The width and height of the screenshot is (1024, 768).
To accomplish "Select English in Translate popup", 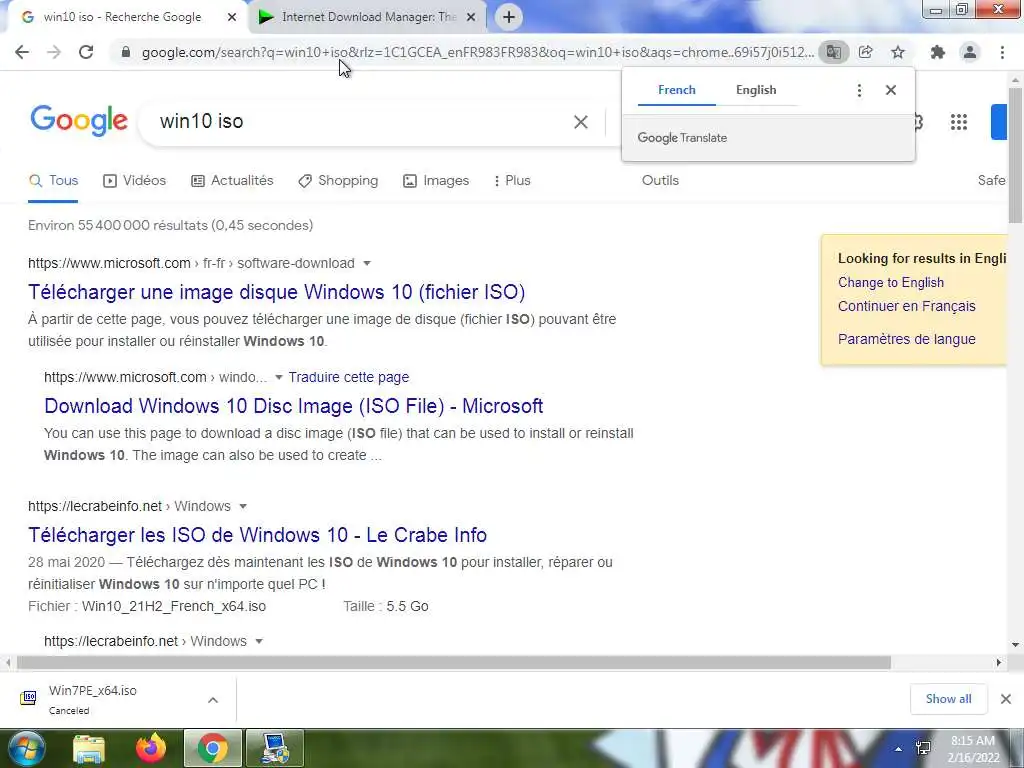I will (x=756, y=90).
